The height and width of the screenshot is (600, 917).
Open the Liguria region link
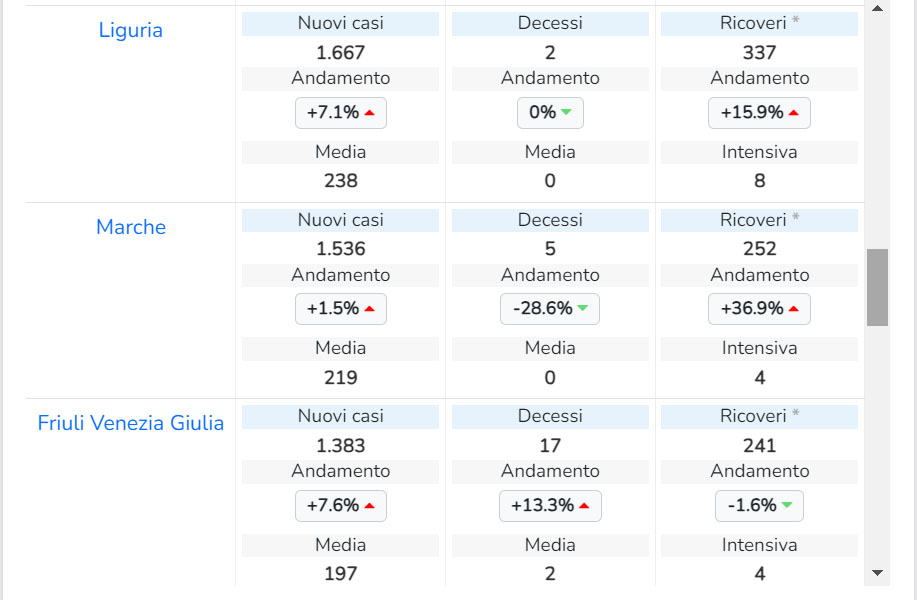tap(130, 30)
